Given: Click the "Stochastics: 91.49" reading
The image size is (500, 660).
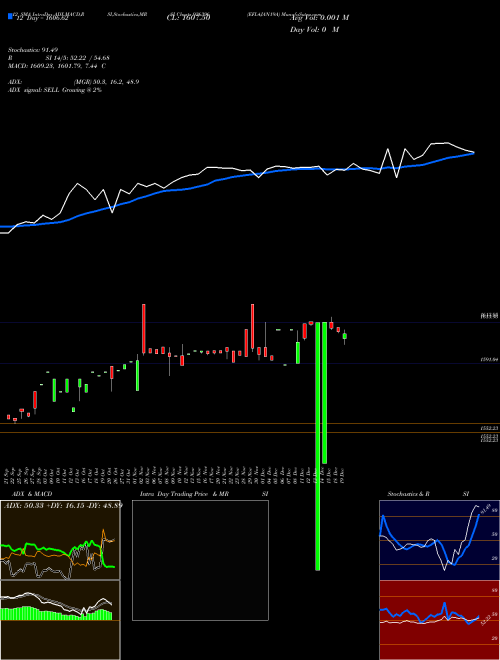Looking at the screenshot, I should pos(33,50).
